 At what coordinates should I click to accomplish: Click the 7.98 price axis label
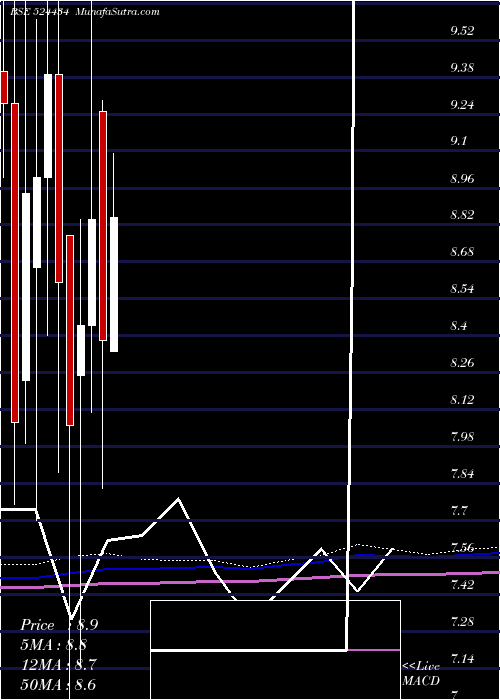tap(462, 437)
